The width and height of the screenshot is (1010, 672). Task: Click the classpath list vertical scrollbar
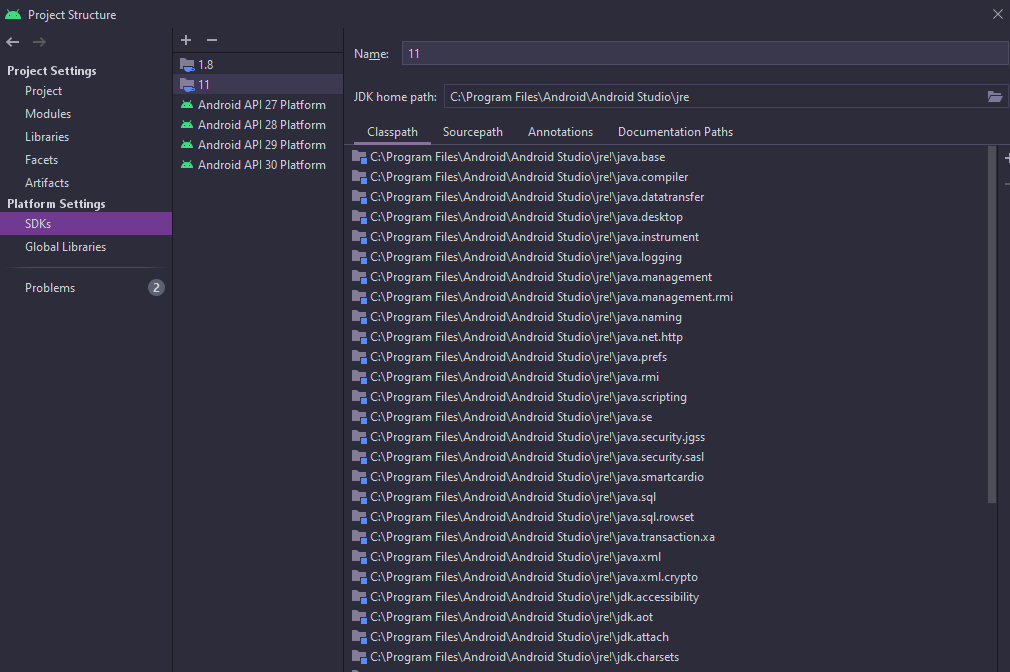992,324
